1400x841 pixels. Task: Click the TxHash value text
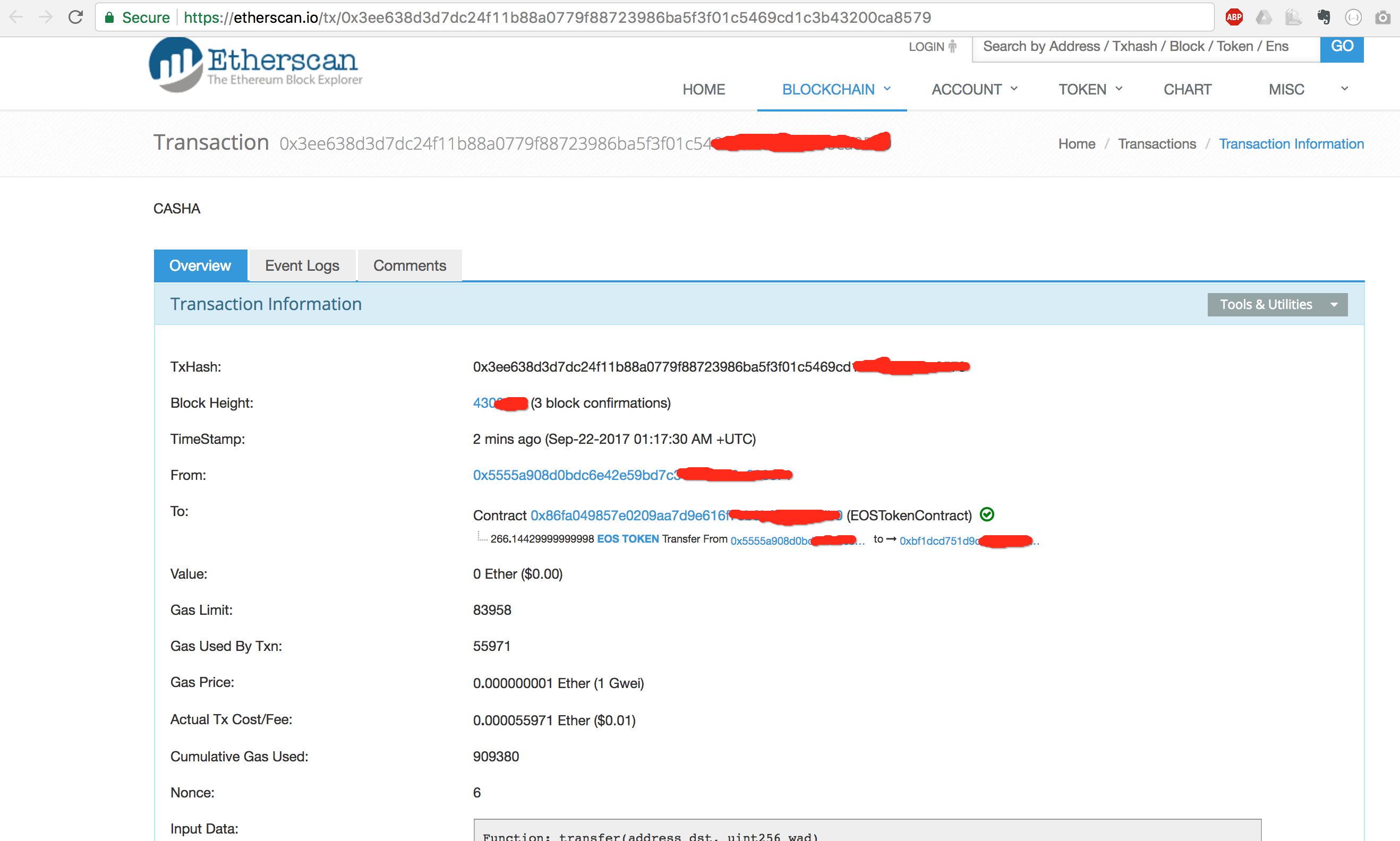[721, 367]
